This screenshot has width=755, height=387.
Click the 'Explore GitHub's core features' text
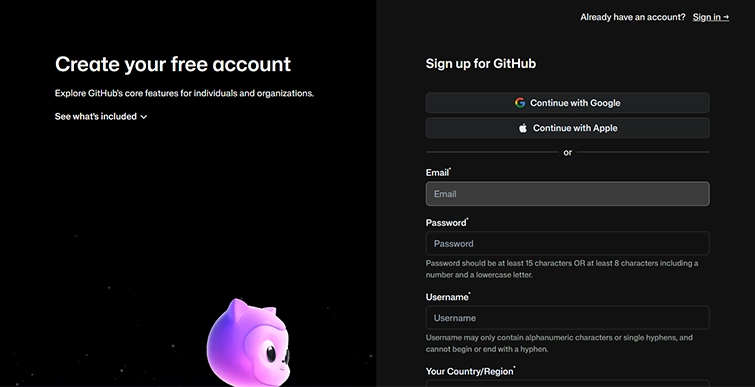(x=184, y=93)
